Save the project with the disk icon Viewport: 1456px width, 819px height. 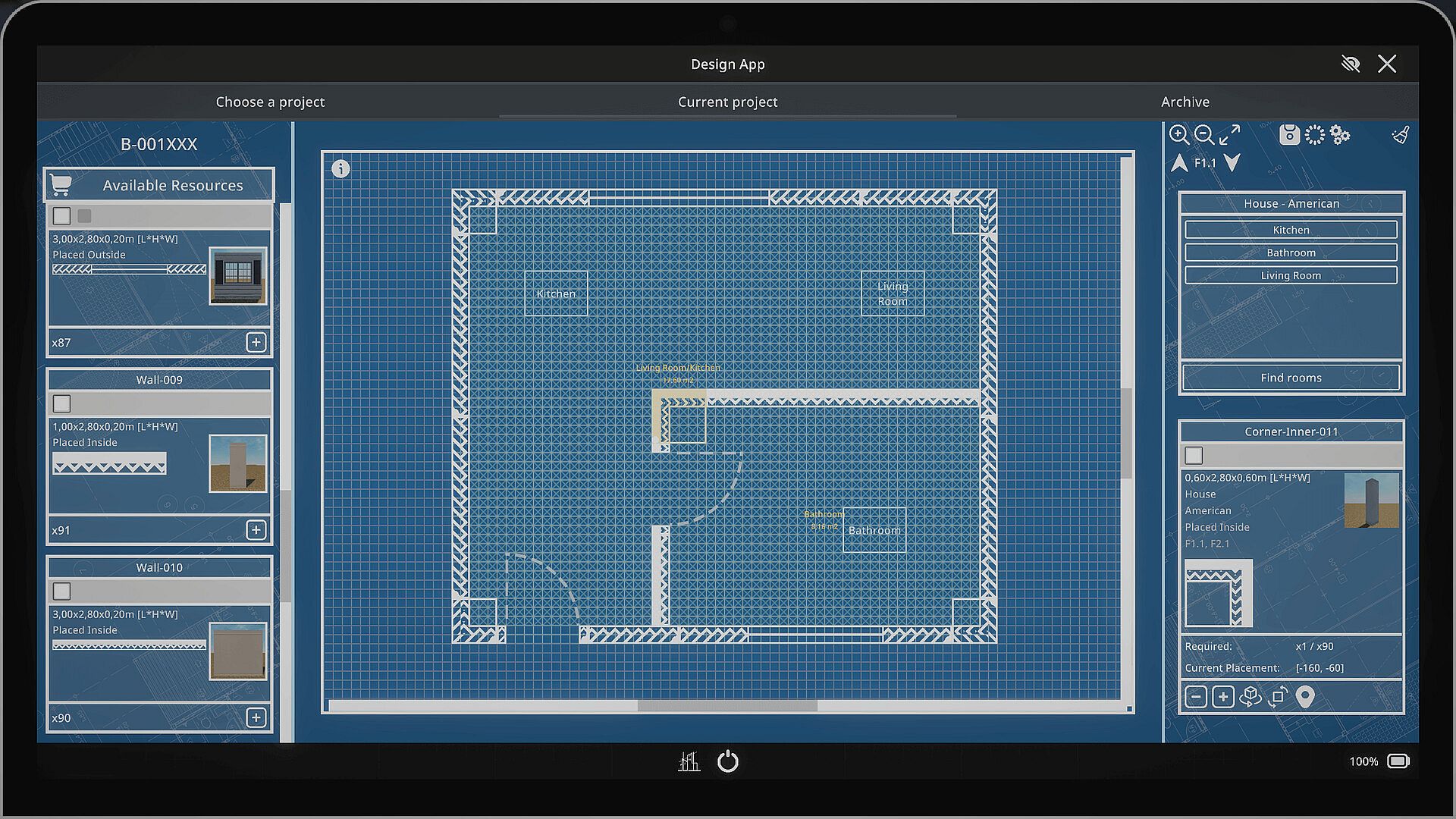(x=1289, y=135)
